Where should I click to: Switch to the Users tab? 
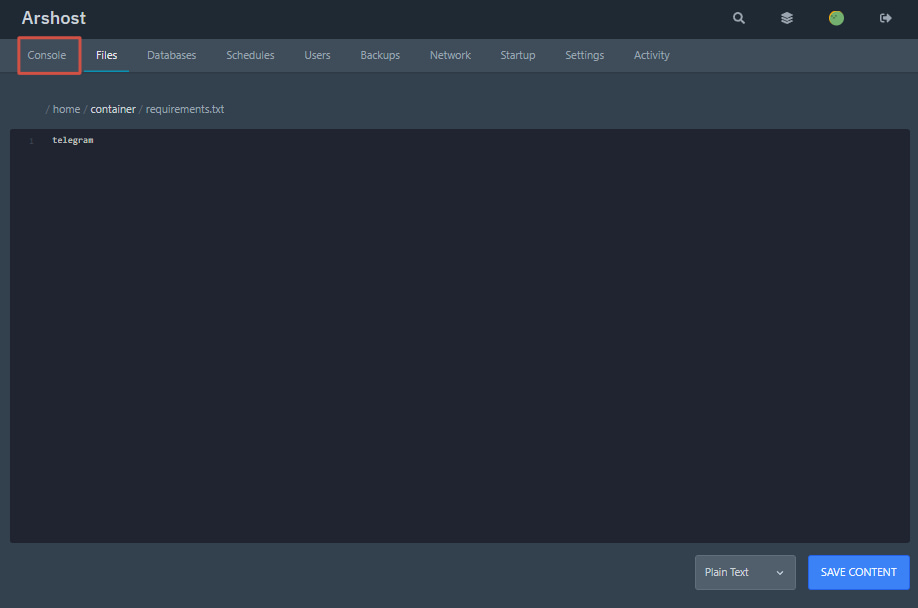pyautogui.click(x=317, y=55)
